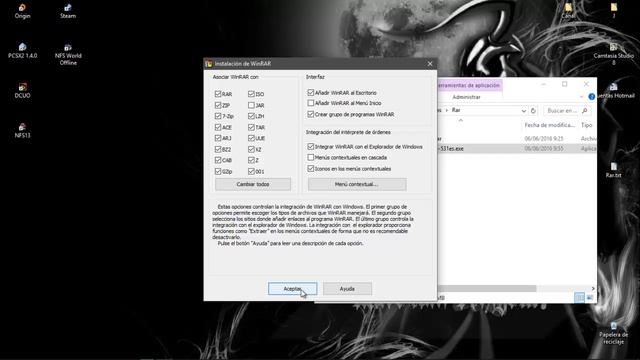
Task: Click the right arrow of Explorer horizontal scrollbar
Action: (593, 289)
